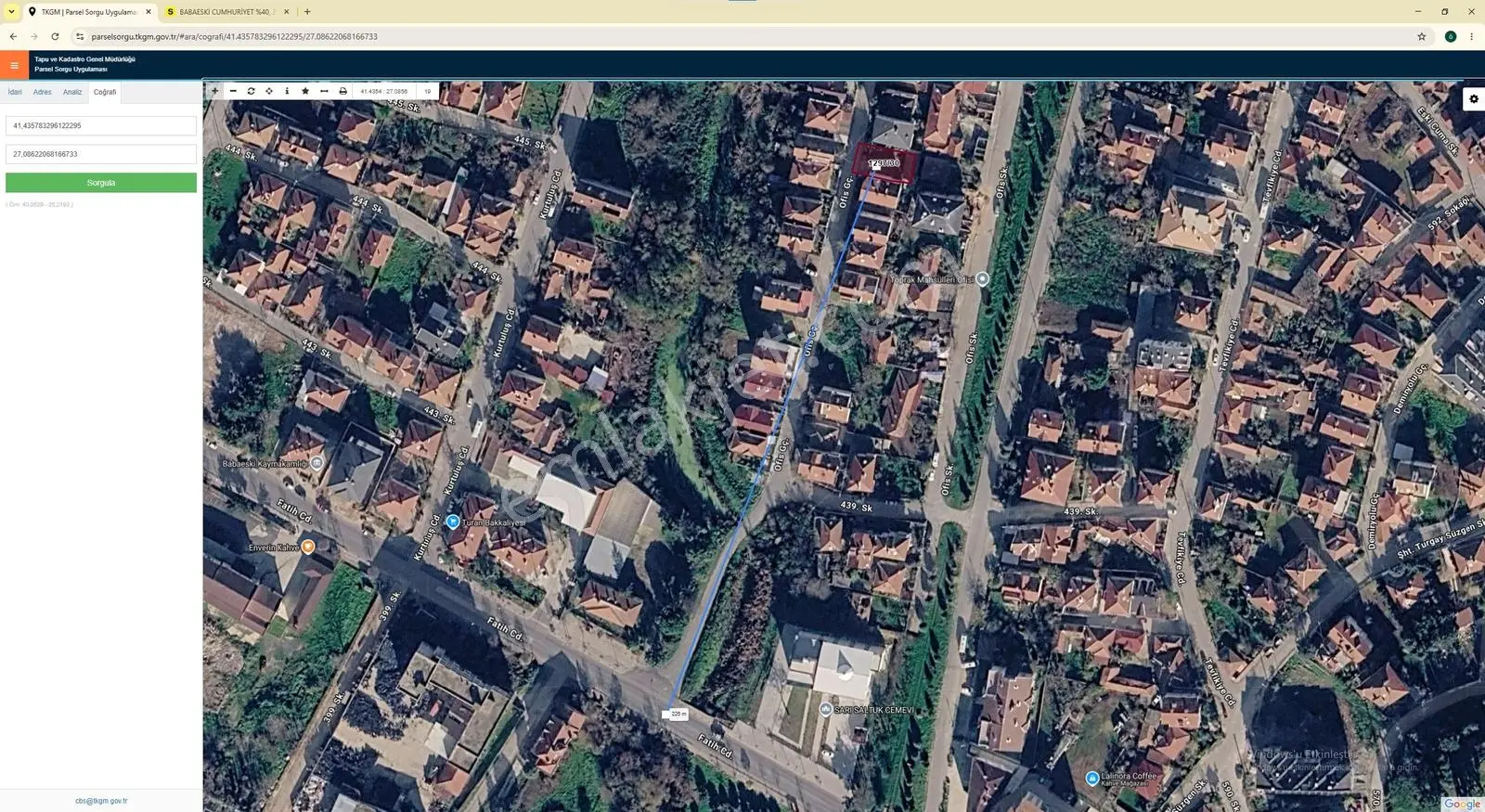Click the Lalinora Coffee marker

[1092, 779]
